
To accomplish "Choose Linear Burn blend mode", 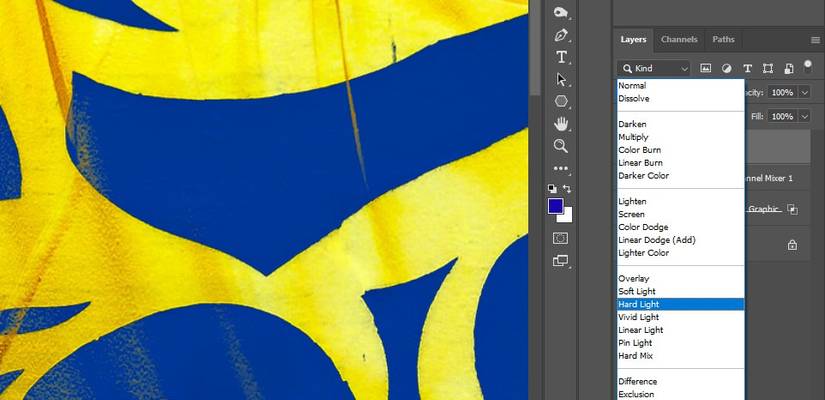I will (681, 163).
